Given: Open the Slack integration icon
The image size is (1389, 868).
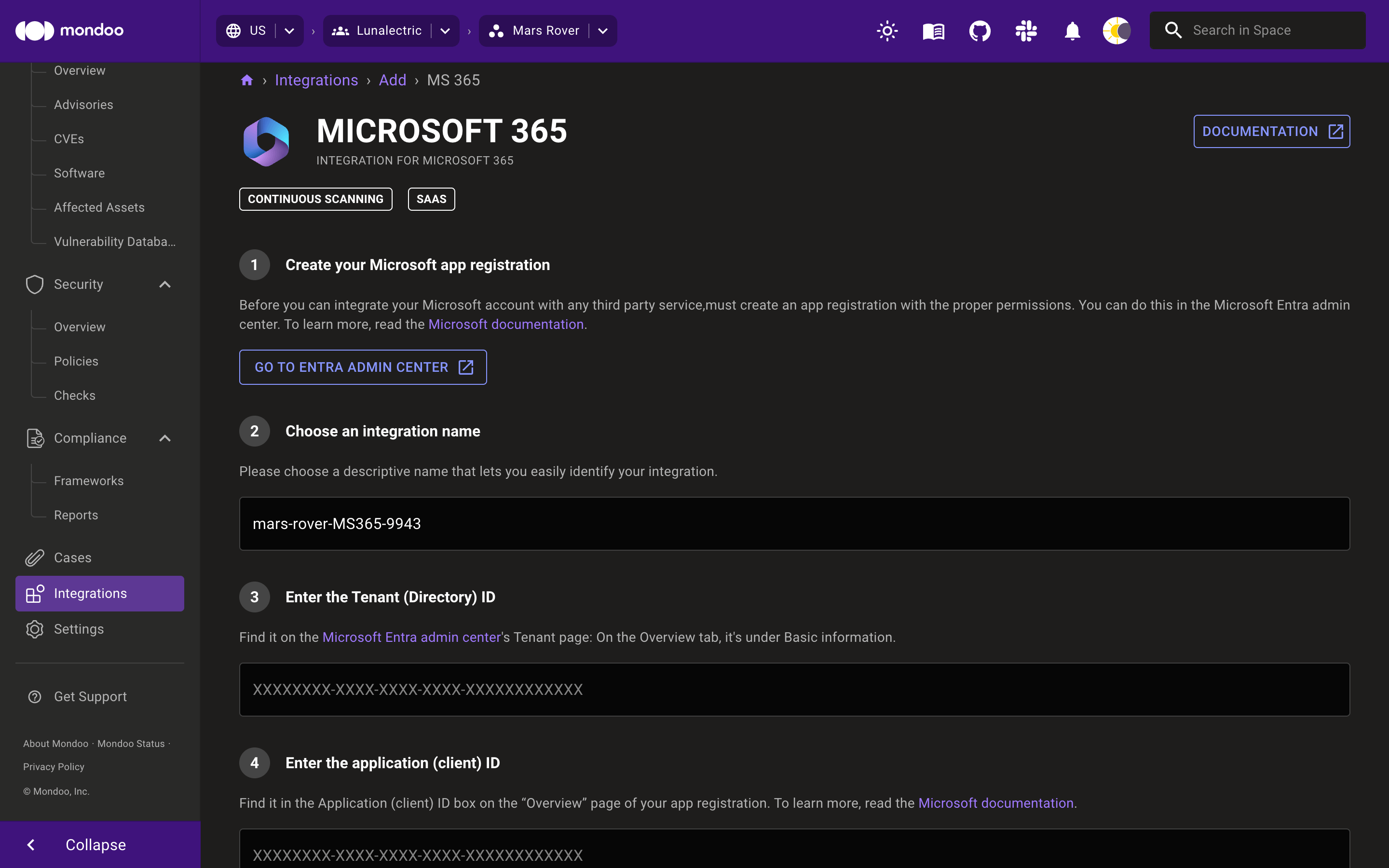Looking at the screenshot, I should pyautogui.click(x=1025, y=31).
